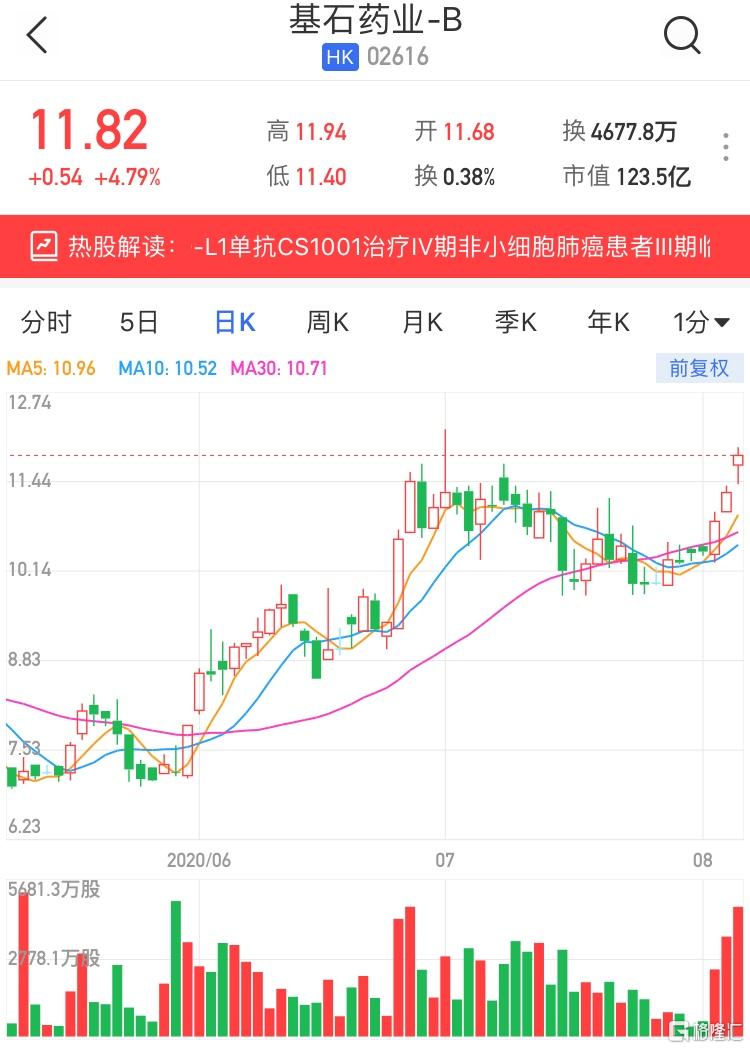Expand the 1分 minute interval dropdown
The image size is (750, 1049).
click(x=701, y=322)
